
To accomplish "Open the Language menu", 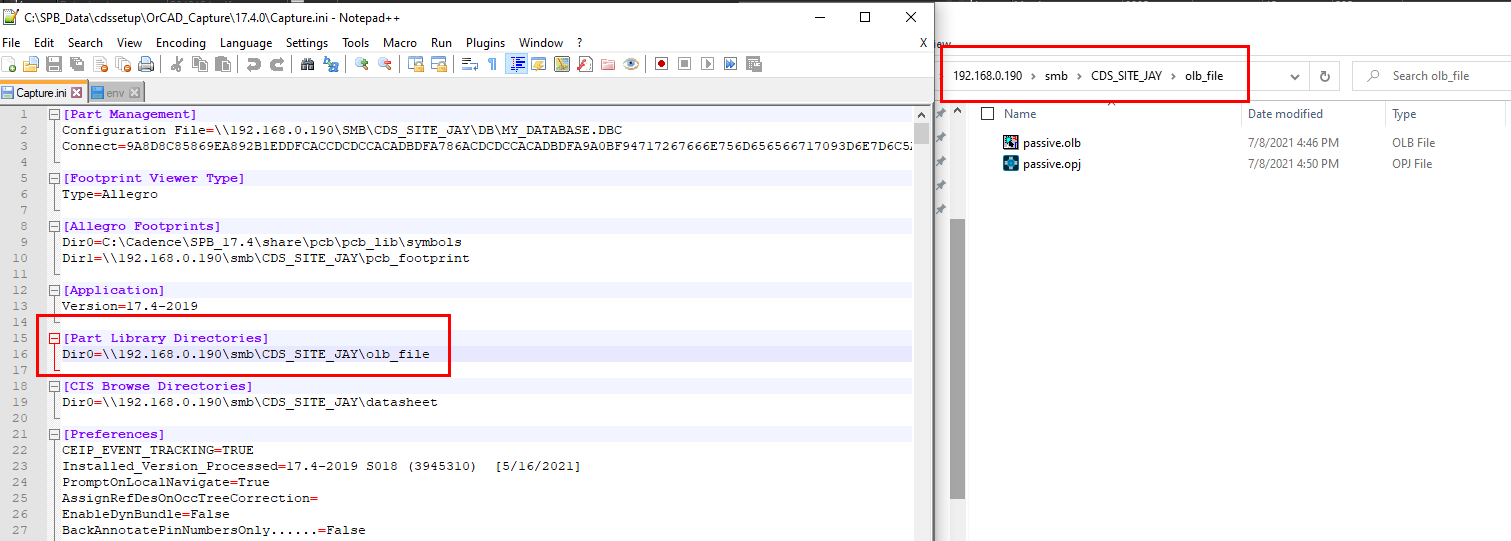I will click(x=246, y=43).
